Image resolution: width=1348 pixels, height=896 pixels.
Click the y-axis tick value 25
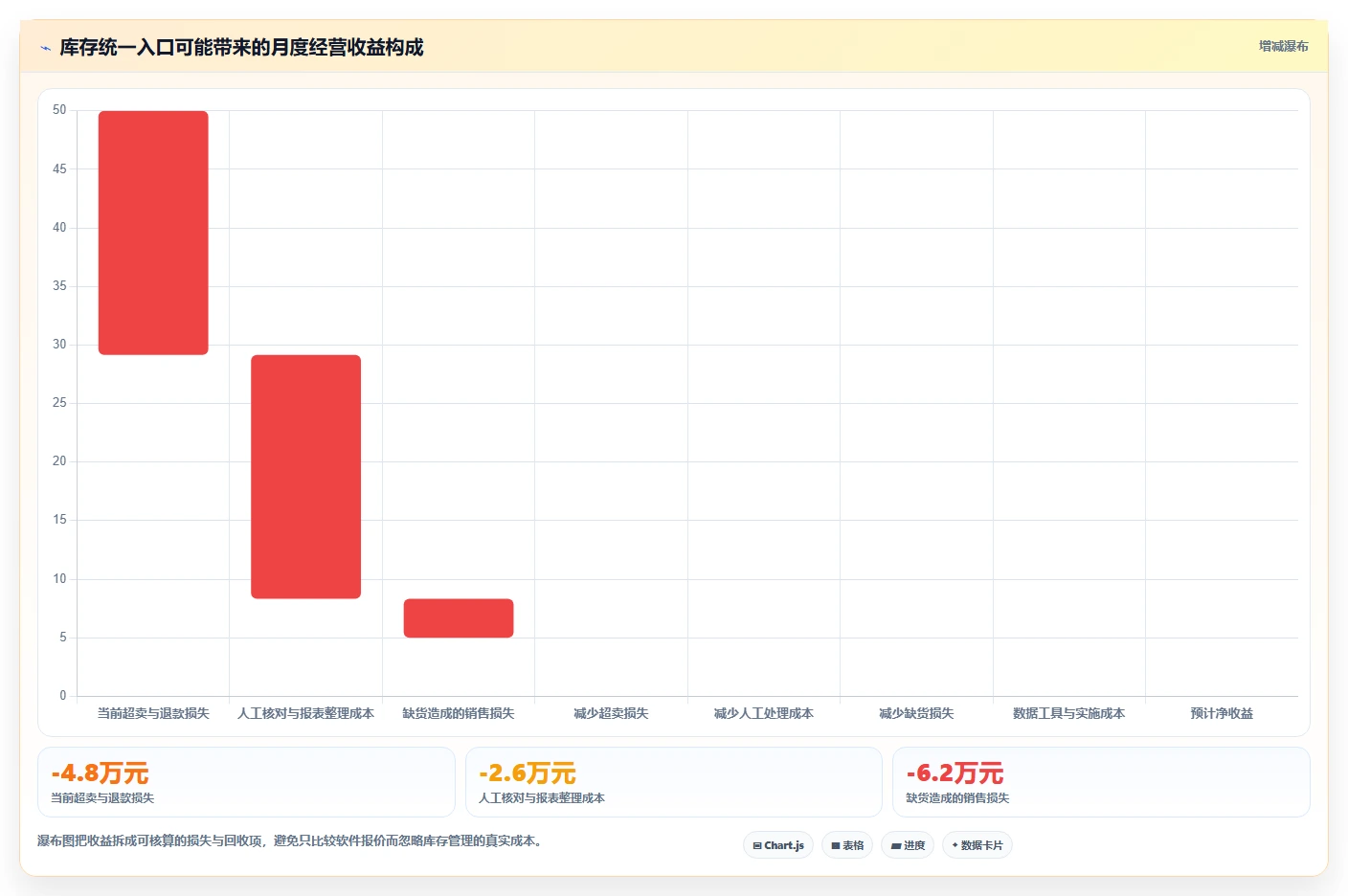click(x=59, y=403)
